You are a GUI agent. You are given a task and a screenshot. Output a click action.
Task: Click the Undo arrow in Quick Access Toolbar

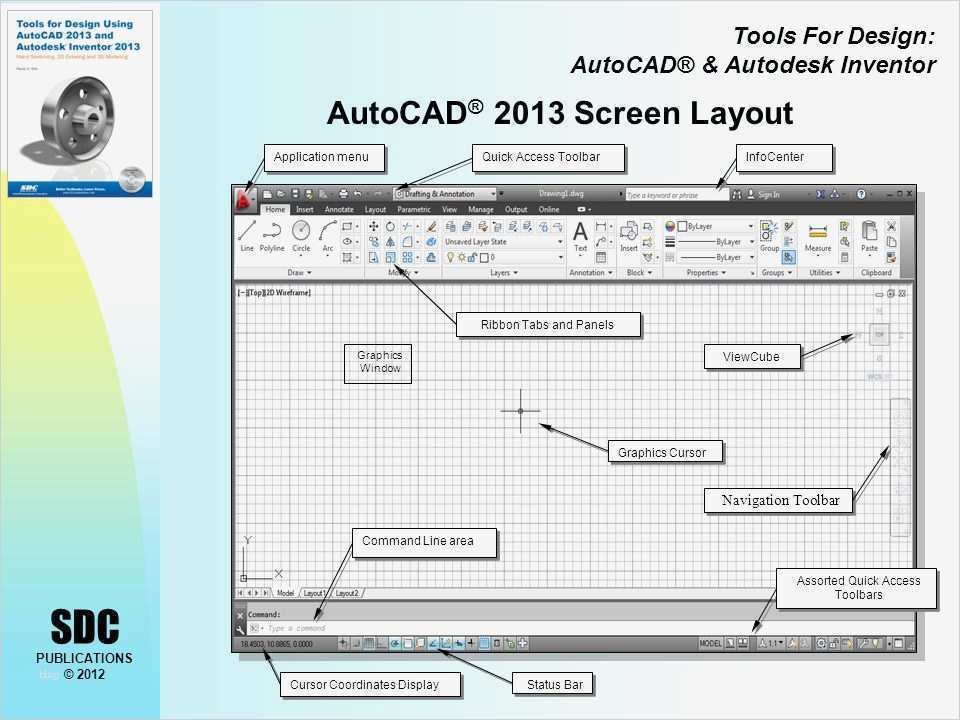tap(358, 194)
